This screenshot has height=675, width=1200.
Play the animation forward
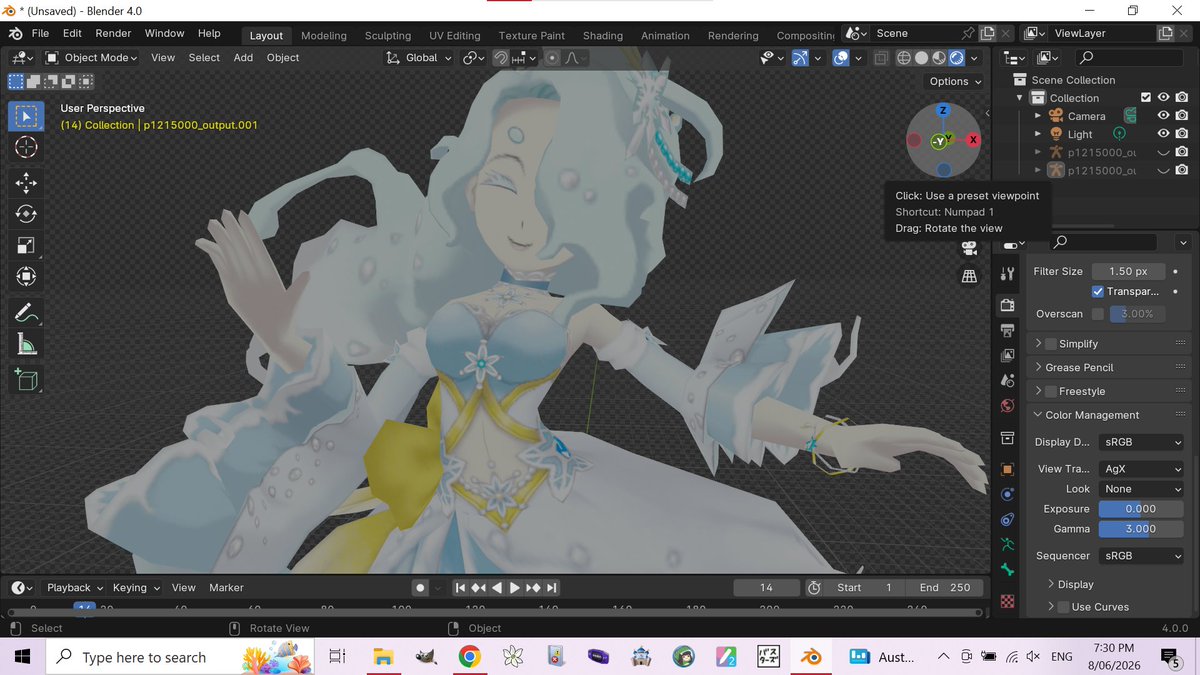(x=514, y=588)
